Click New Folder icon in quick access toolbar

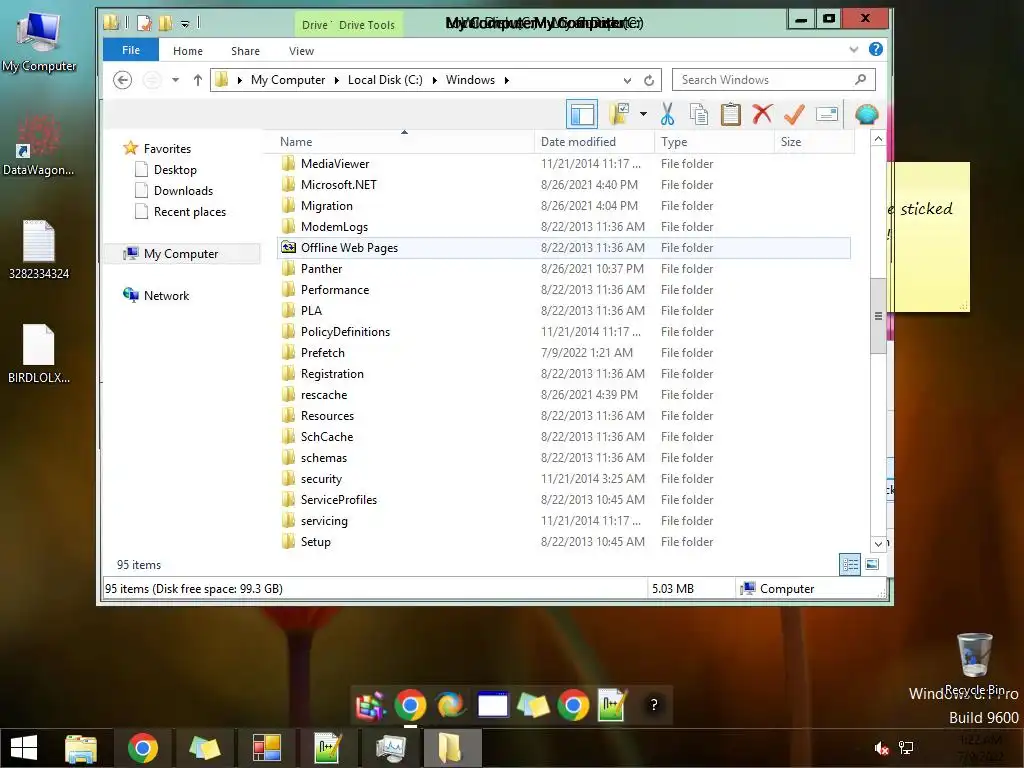click(x=165, y=24)
